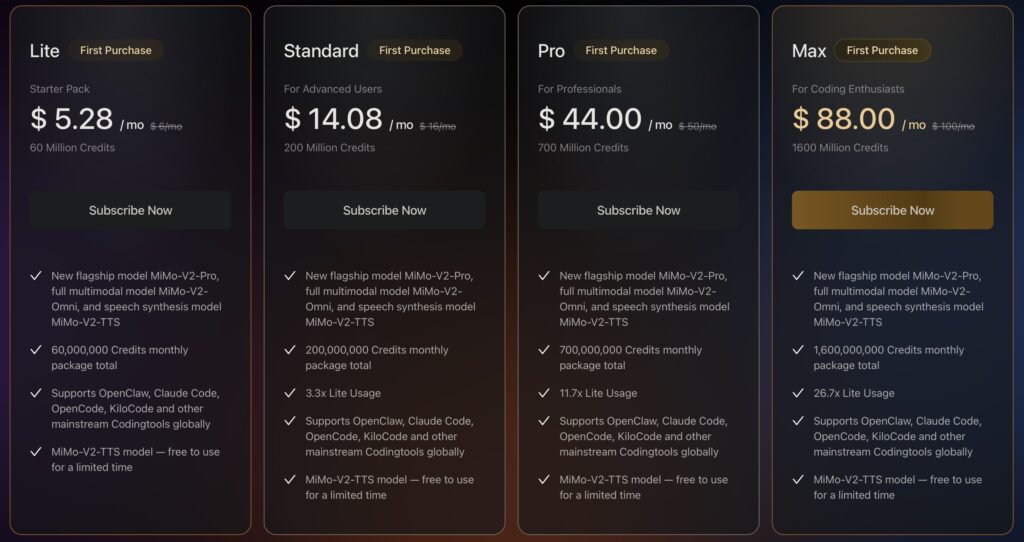Click the Lite plan First Purchase badge
Image resolution: width=1024 pixels, height=542 pixels.
coord(116,50)
